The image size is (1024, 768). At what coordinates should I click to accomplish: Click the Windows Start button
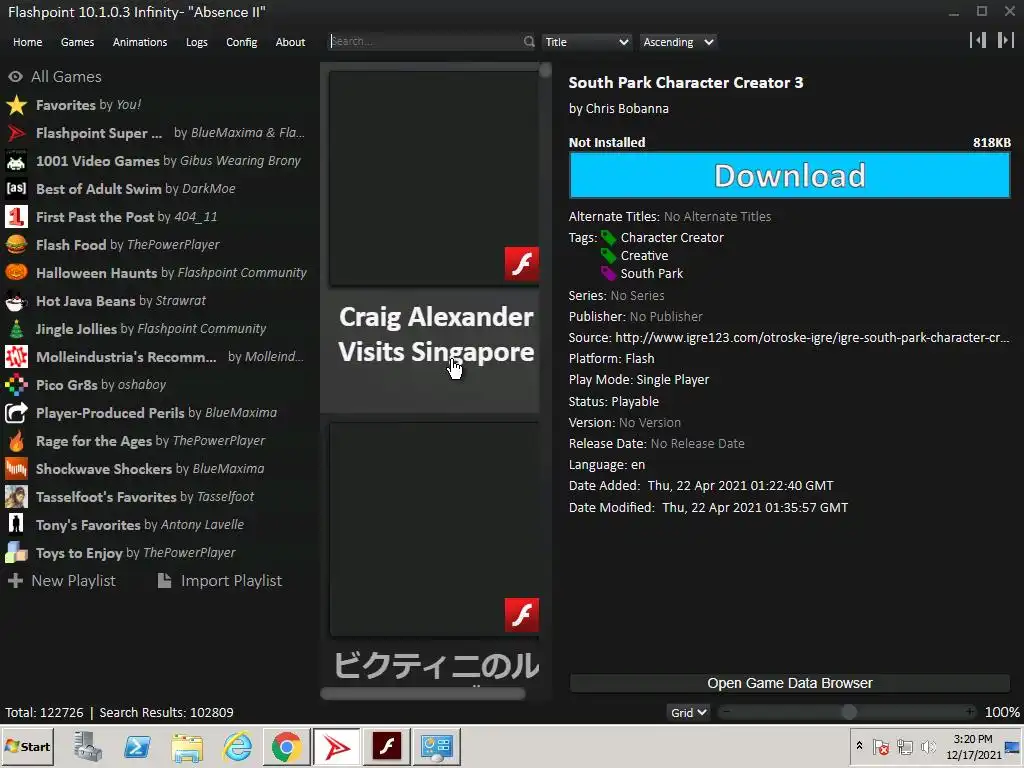point(27,746)
